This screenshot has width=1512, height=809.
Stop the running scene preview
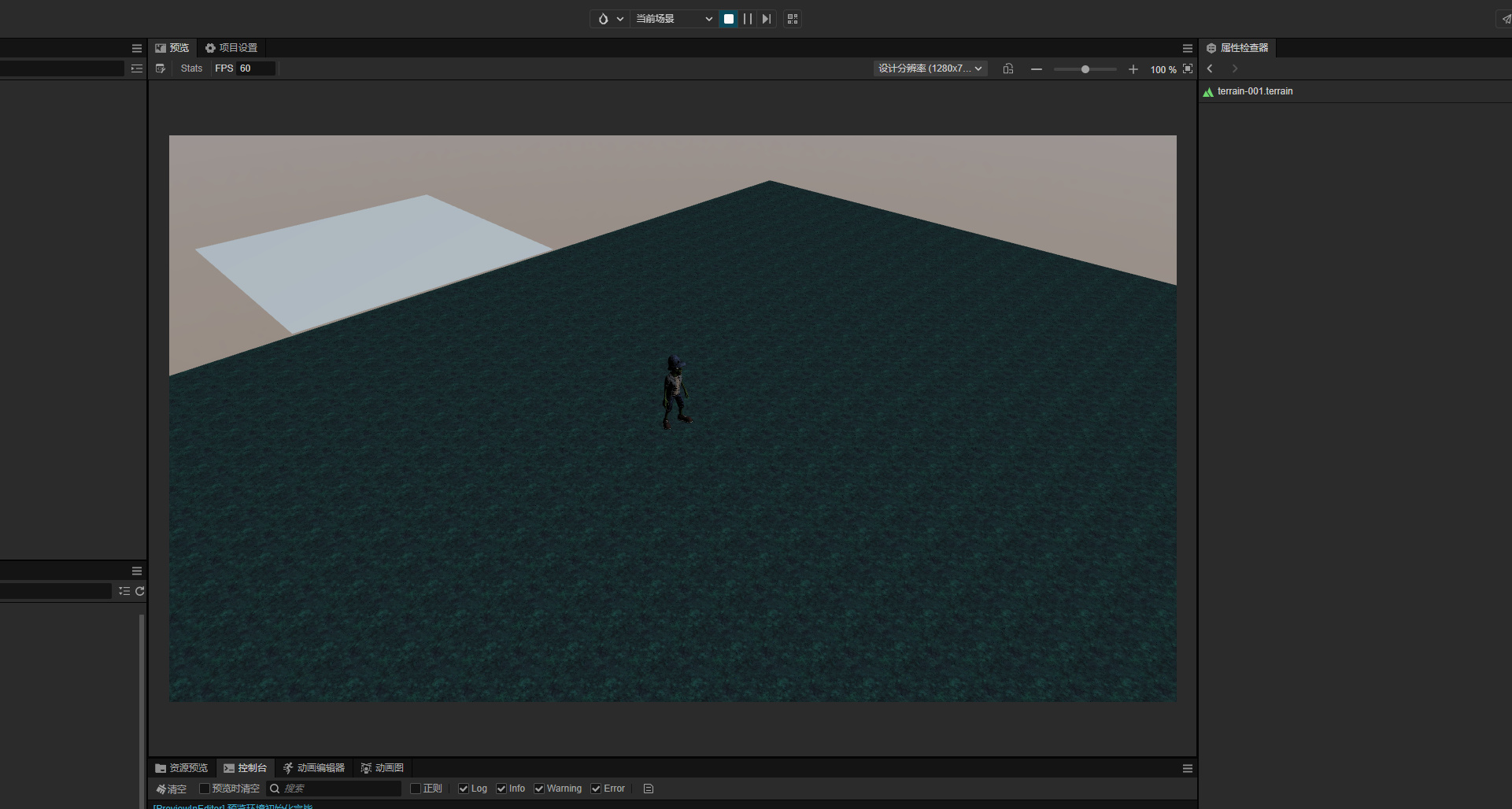(x=729, y=19)
